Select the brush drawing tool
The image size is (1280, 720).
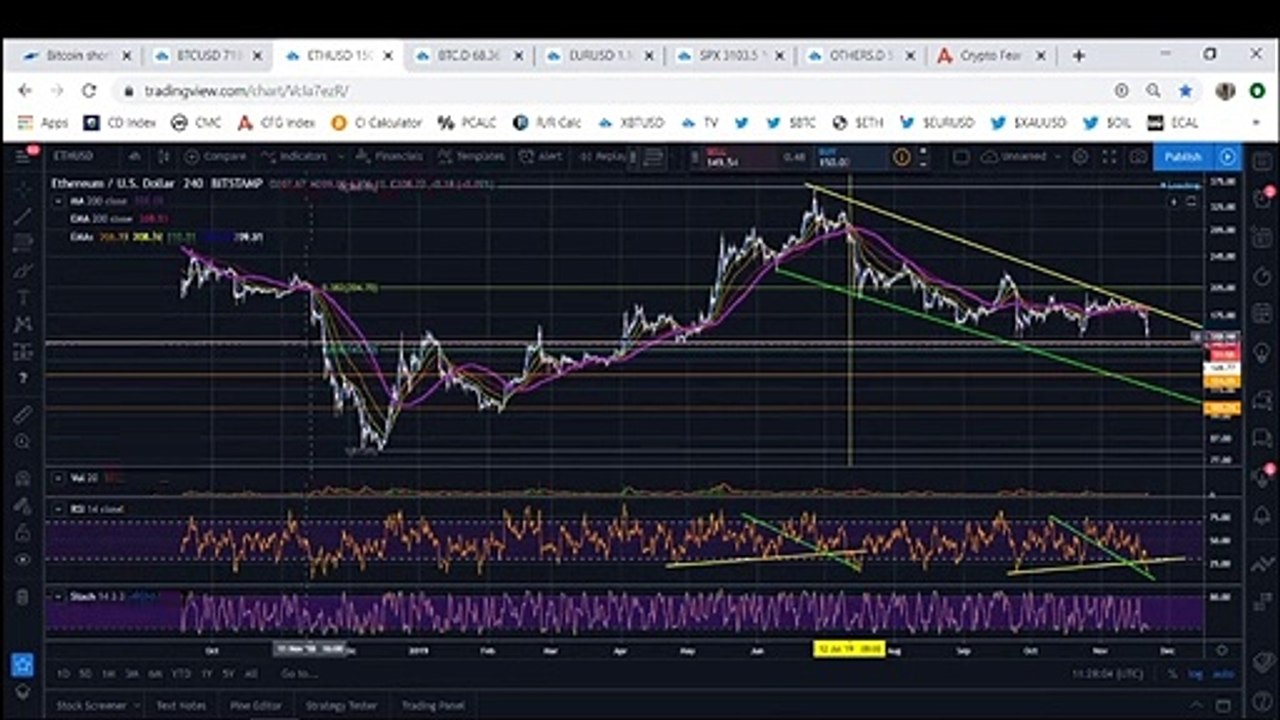click(x=23, y=270)
